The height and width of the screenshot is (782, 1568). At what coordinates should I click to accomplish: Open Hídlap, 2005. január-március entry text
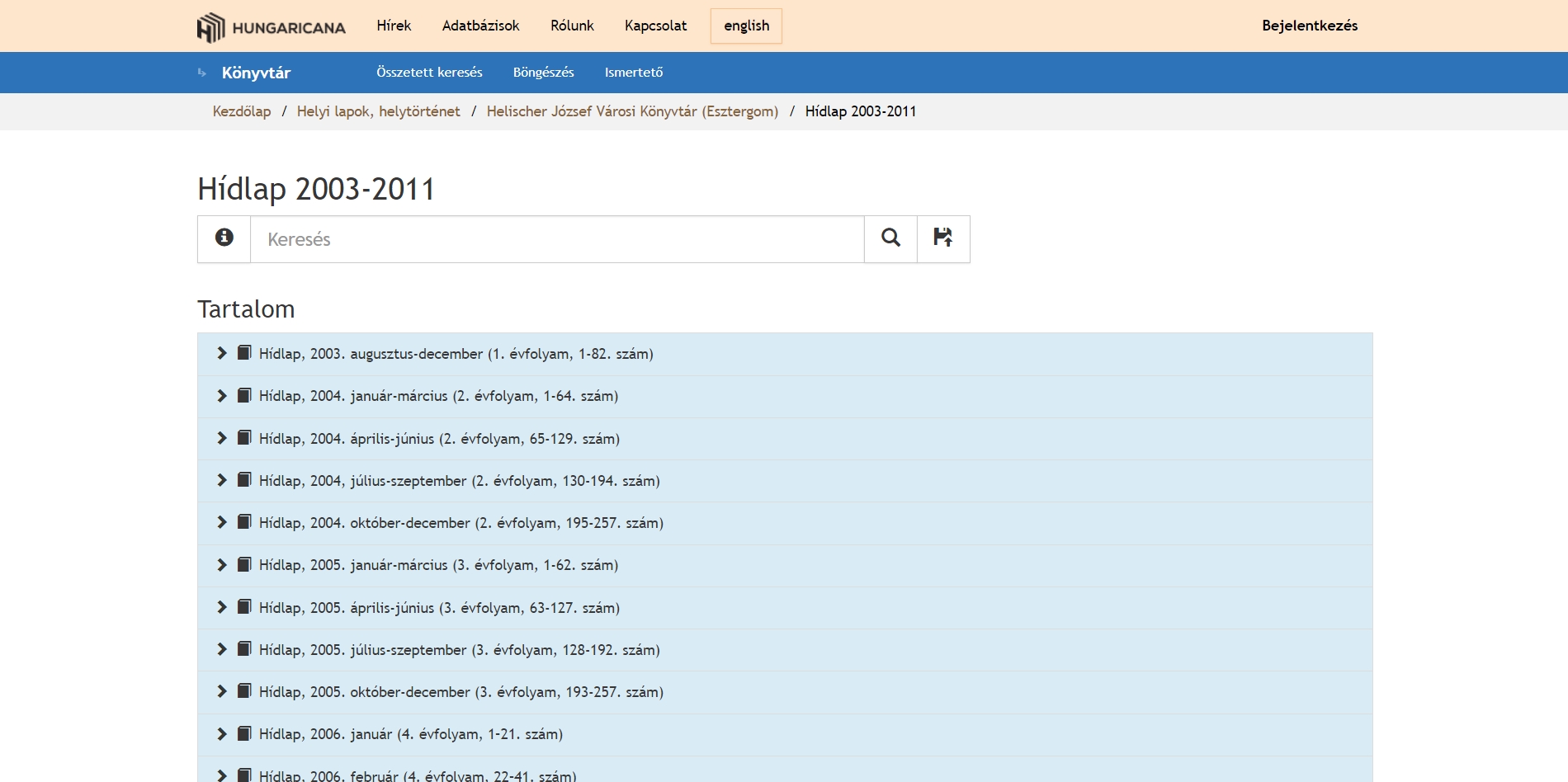pyautogui.click(x=438, y=565)
